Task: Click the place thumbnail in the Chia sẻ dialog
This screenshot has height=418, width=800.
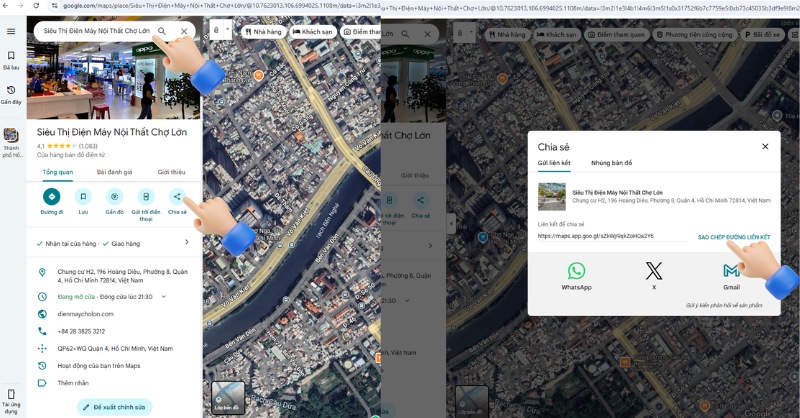Action: [552, 196]
